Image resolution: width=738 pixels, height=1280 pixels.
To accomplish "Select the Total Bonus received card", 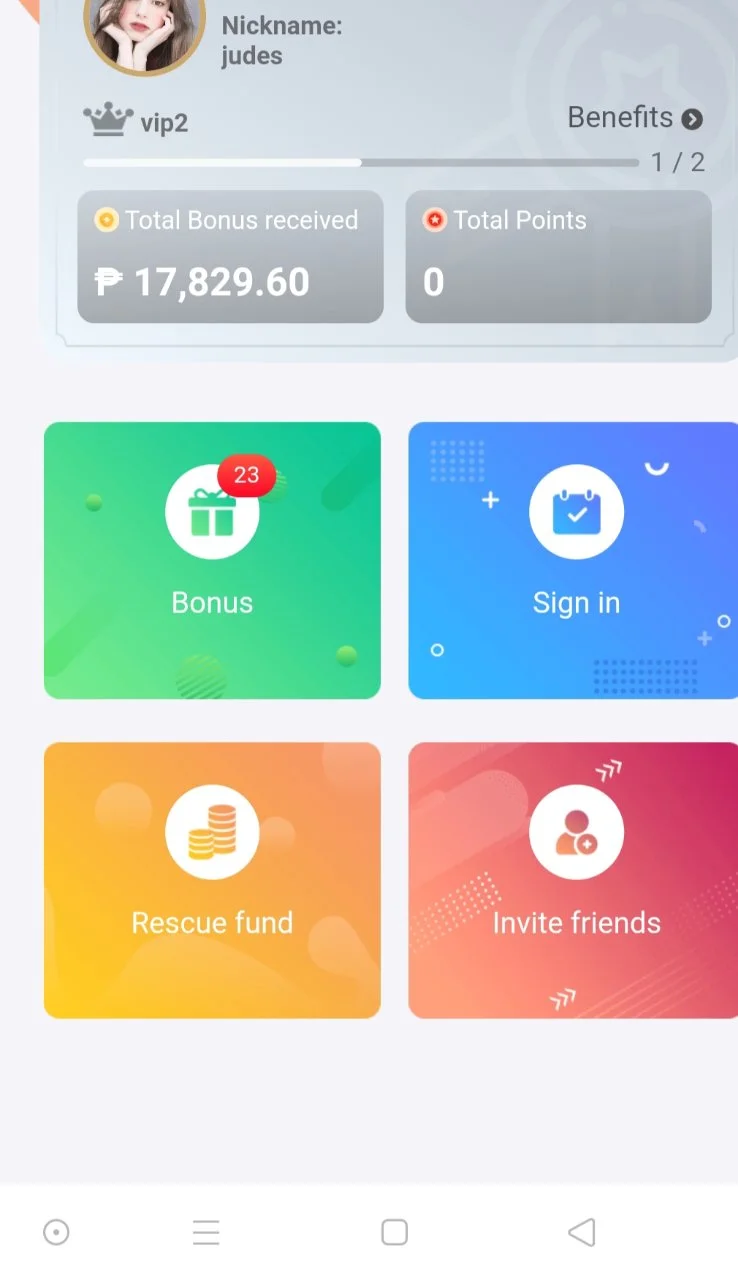I will [230, 257].
